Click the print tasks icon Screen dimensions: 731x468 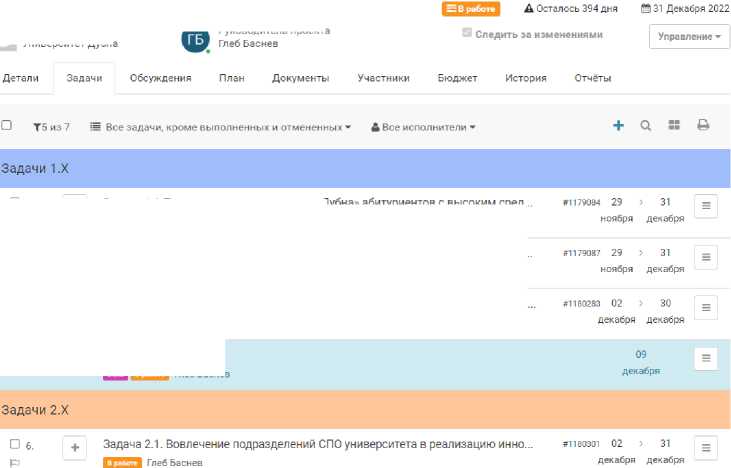coord(703,125)
